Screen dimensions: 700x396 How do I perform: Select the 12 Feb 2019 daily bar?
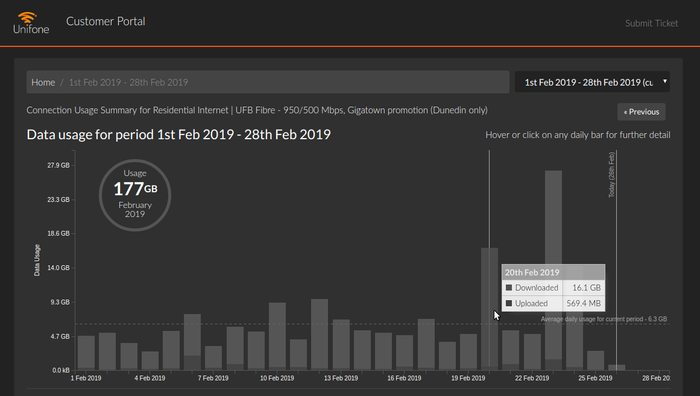point(320,334)
